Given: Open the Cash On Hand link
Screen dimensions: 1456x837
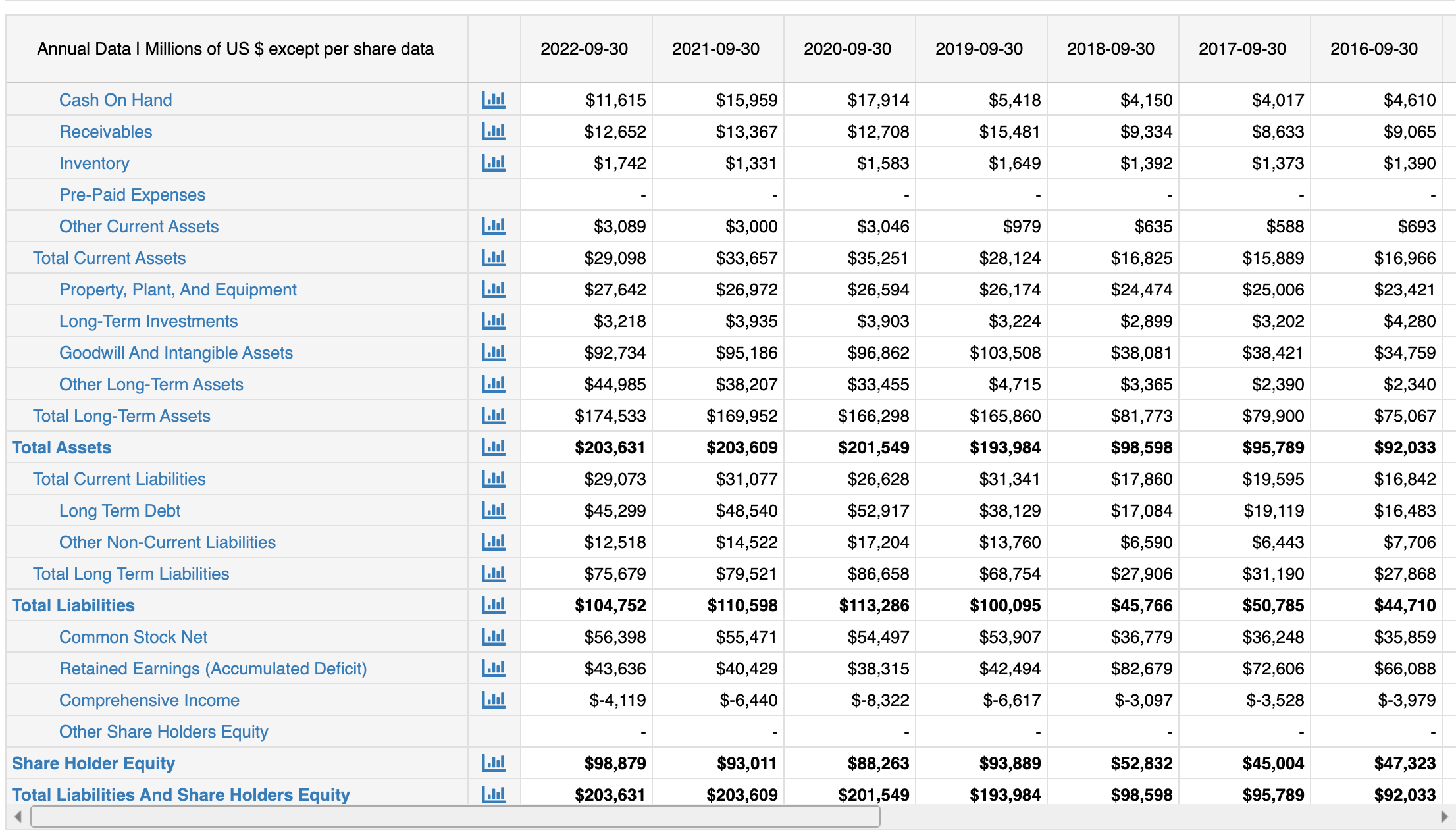Looking at the screenshot, I should coord(115,100).
